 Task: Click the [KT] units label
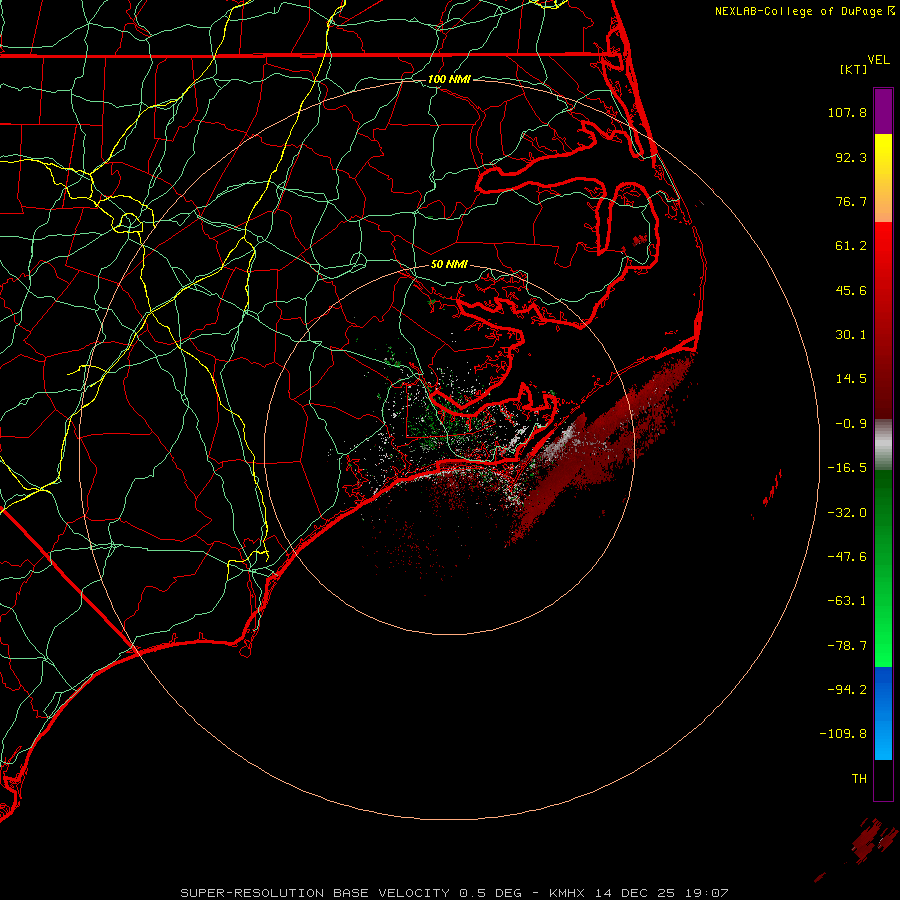[854, 69]
